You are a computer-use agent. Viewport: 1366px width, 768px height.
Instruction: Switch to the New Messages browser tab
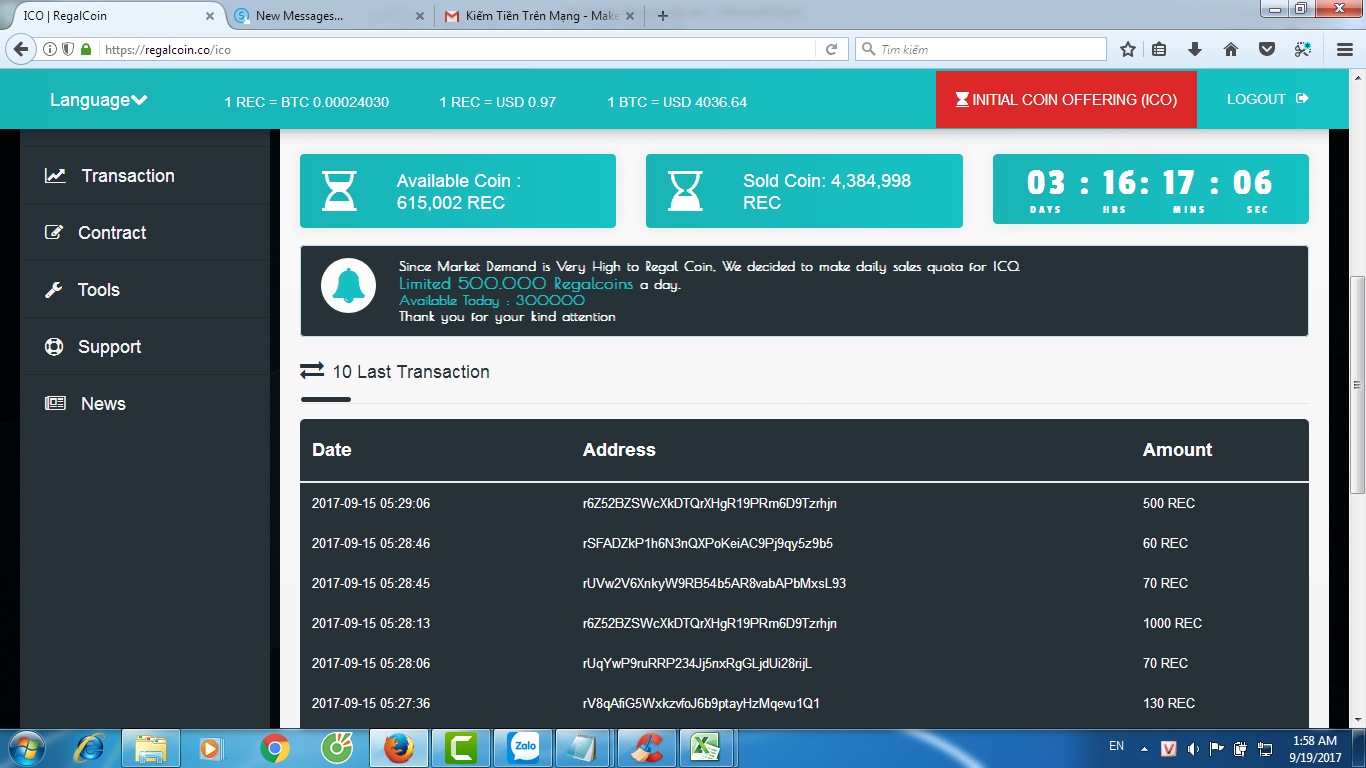pyautogui.click(x=325, y=16)
